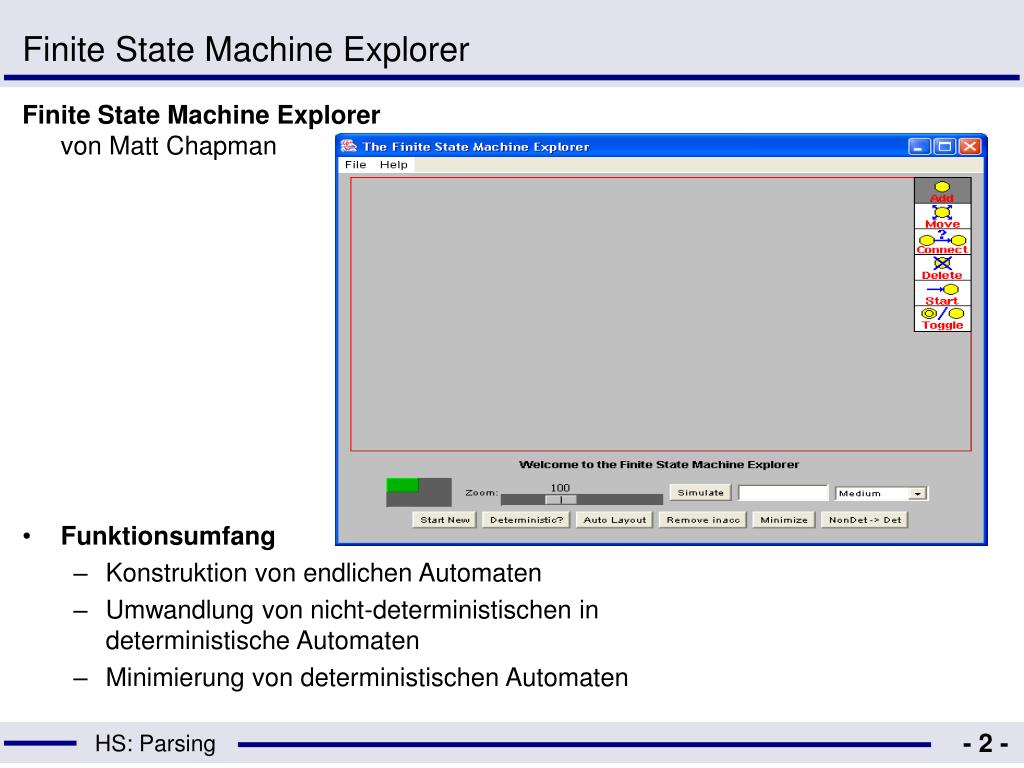This screenshot has width=1024, height=768.
Task: Select the Add state tool
Action: (942, 191)
